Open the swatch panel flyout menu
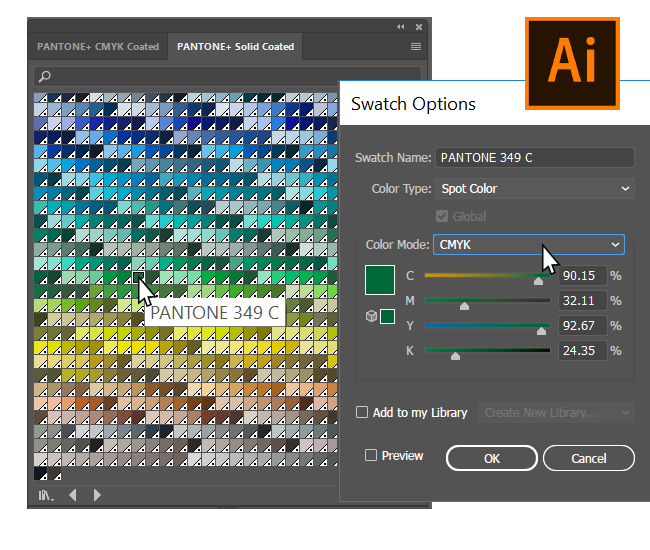The width and height of the screenshot is (650, 550). tap(416, 46)
